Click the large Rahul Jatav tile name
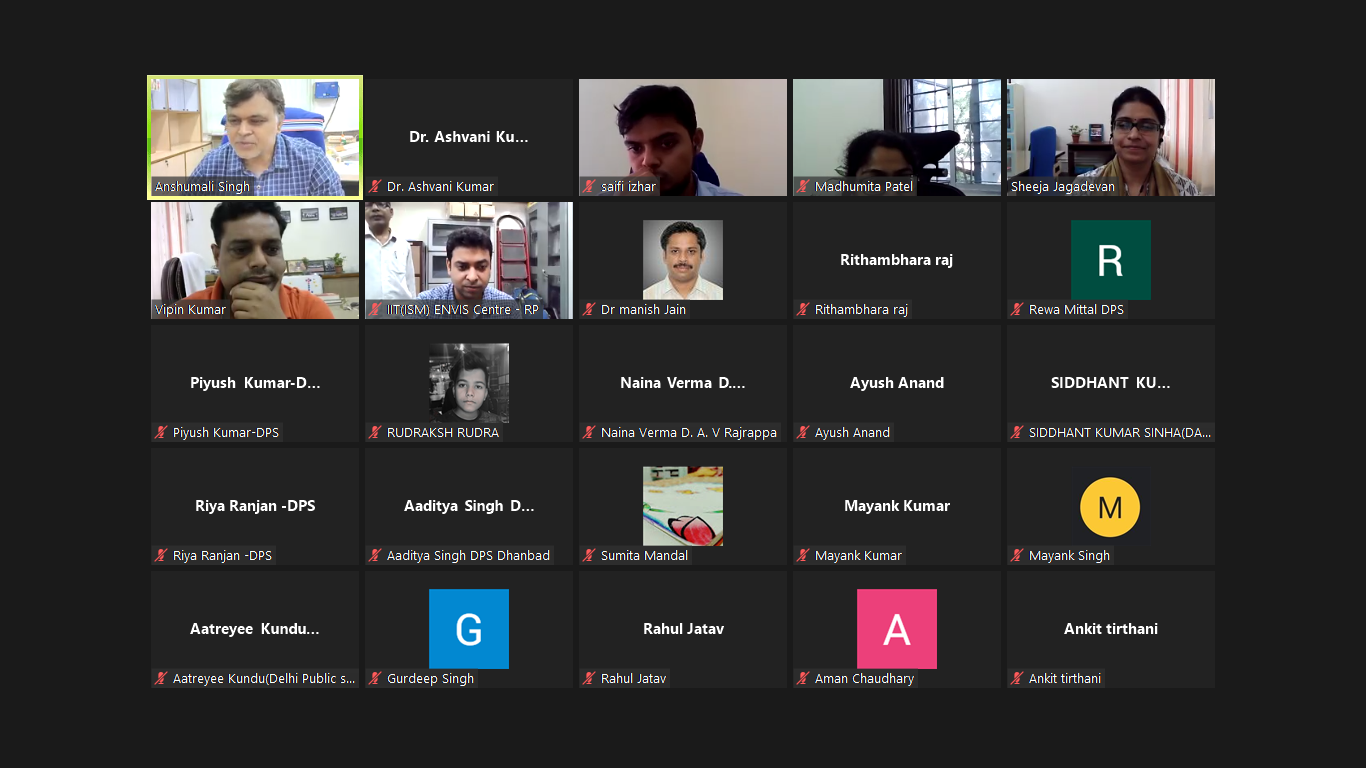1366x768 pixels. click(683, 629)
